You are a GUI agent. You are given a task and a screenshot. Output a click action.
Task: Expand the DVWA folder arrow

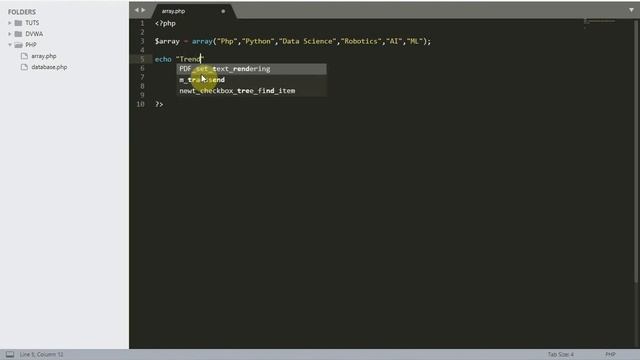coord(10,34)
